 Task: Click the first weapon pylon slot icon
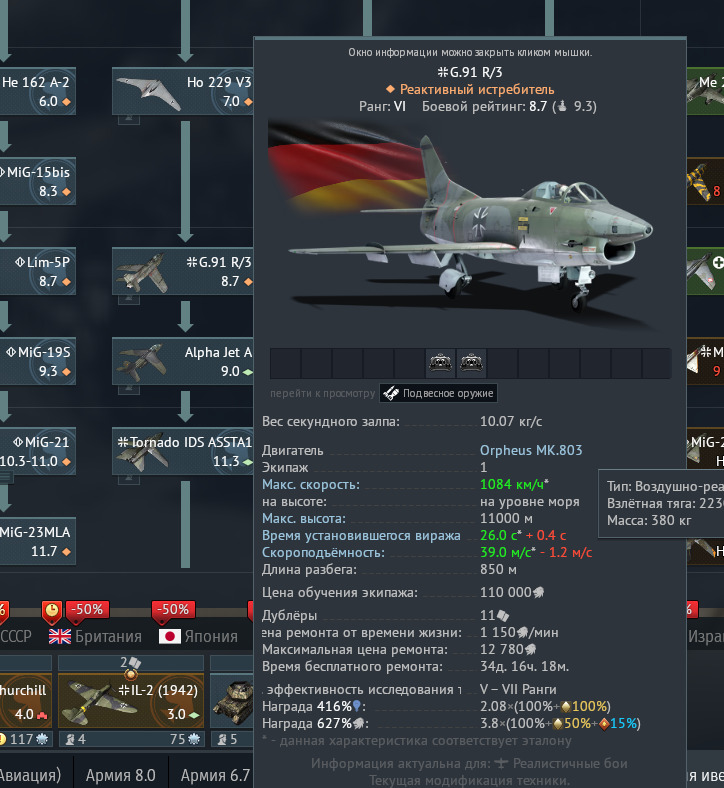(440, 362)
